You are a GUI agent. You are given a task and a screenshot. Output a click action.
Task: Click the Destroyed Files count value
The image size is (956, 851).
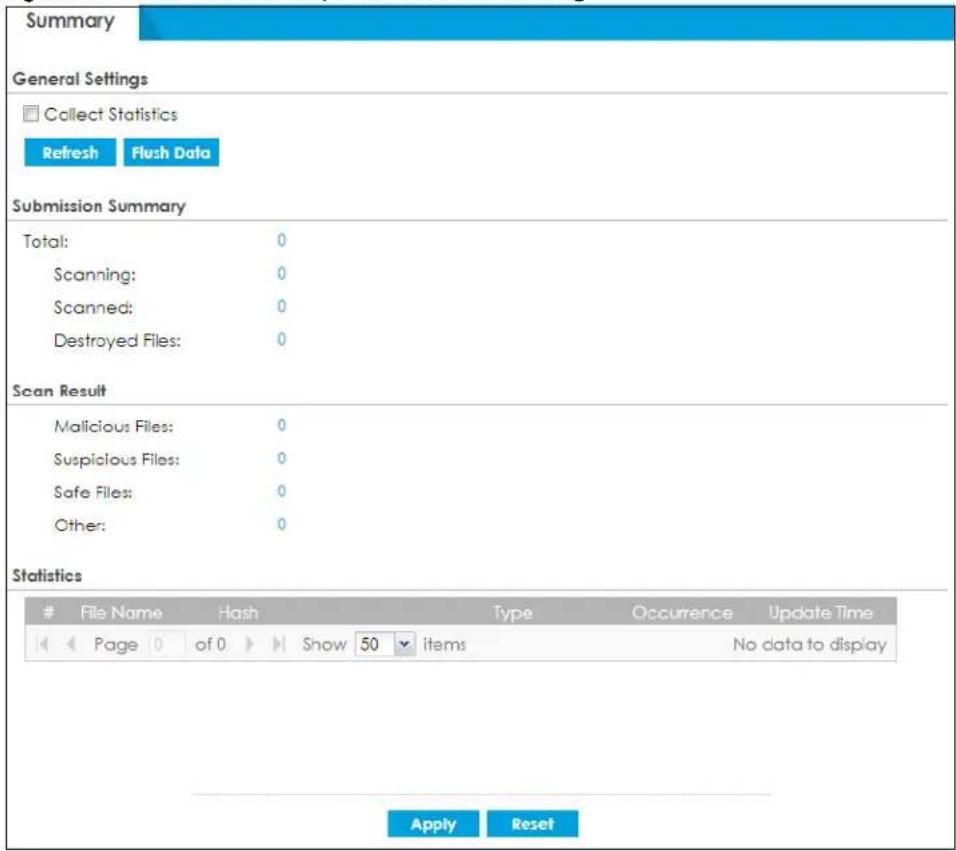coord(281,339)
